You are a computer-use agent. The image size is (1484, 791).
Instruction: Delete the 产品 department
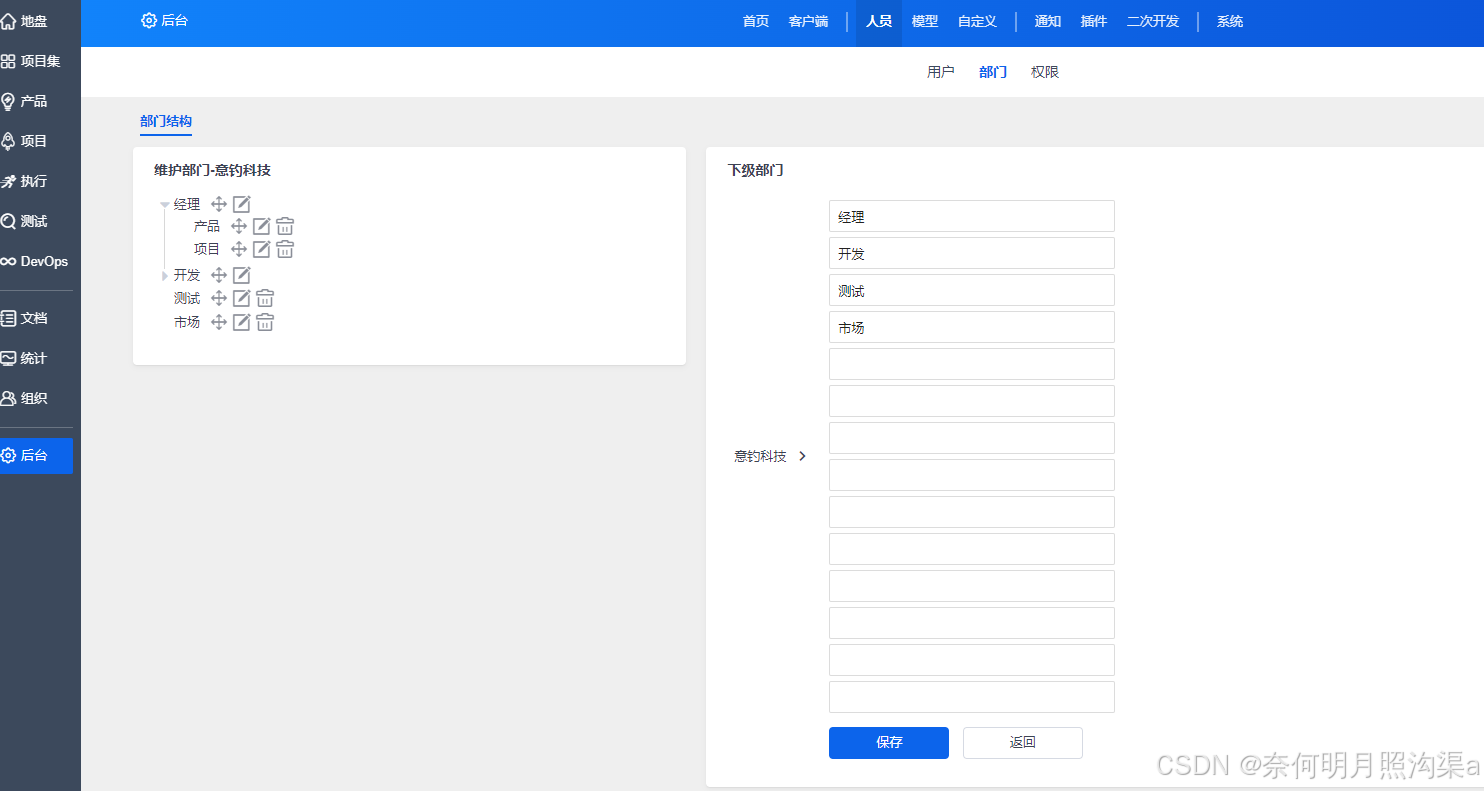coord(285,226)
